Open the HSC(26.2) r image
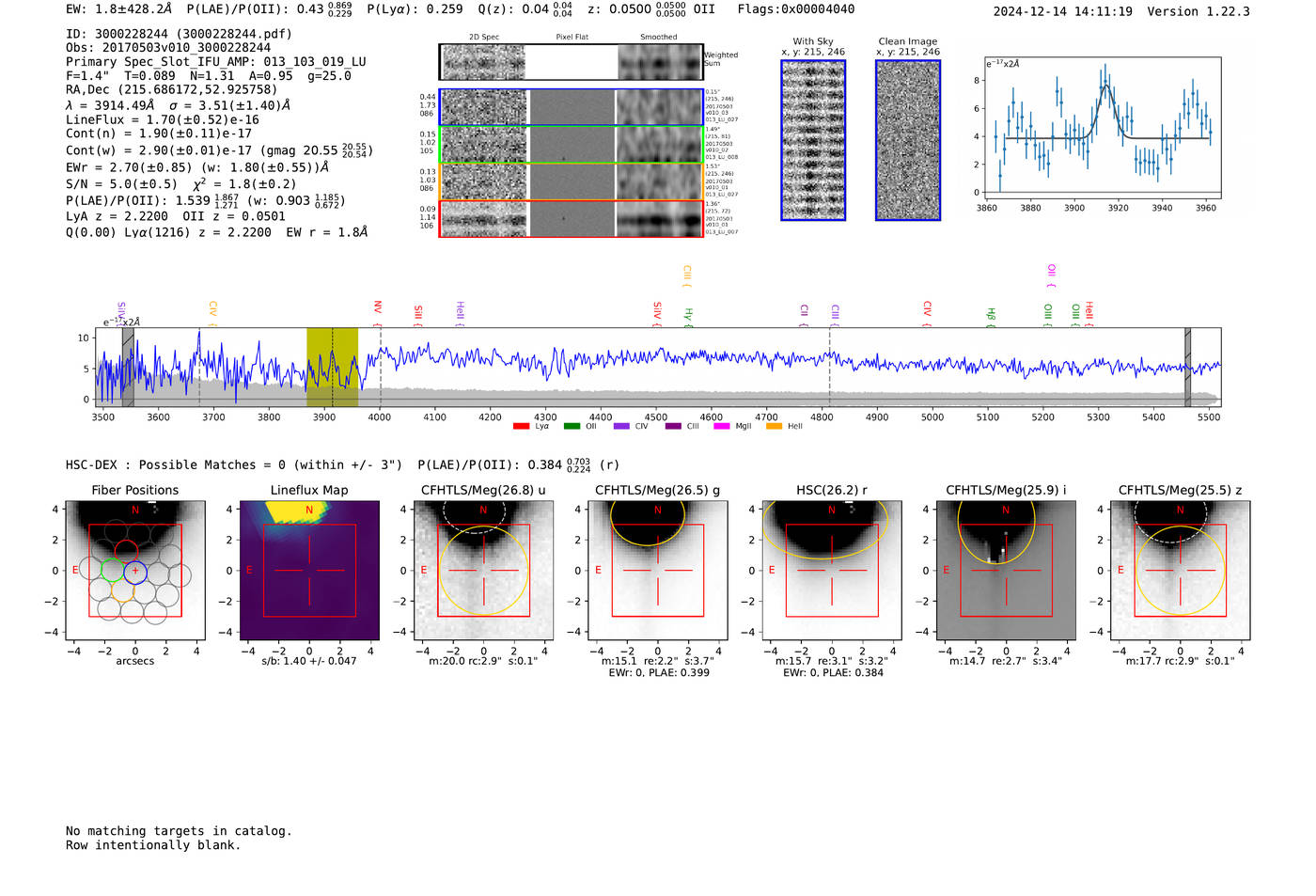This screenshot has height=896, width=1316. pyautogui.click(x=831, y=571)
